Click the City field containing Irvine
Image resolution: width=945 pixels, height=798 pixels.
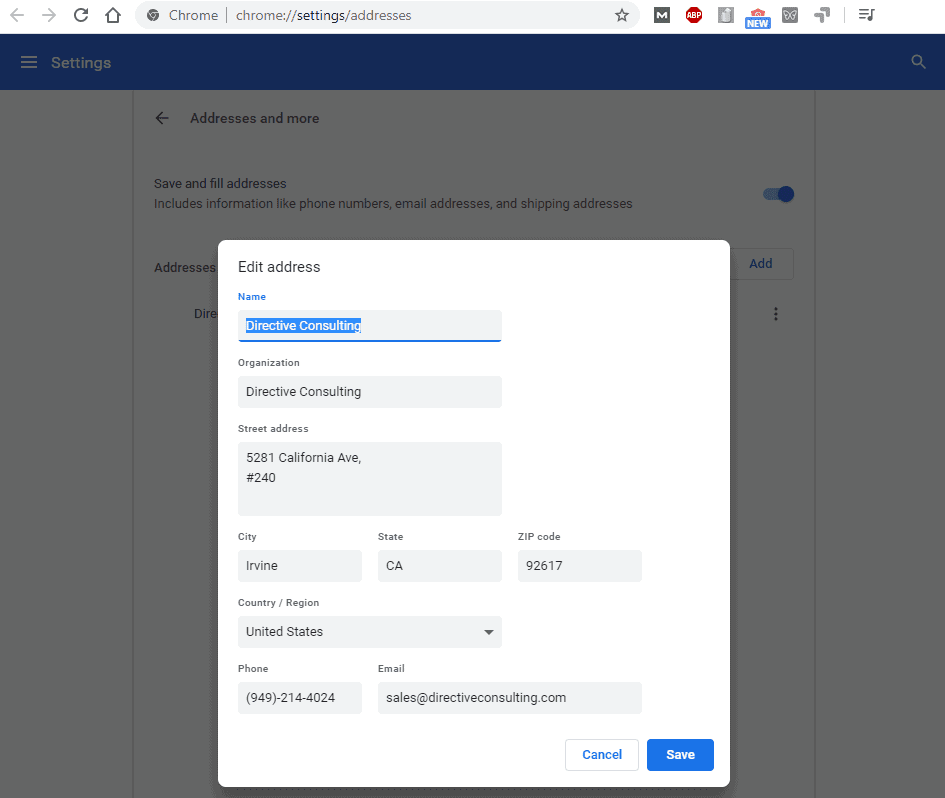[300, 565]
